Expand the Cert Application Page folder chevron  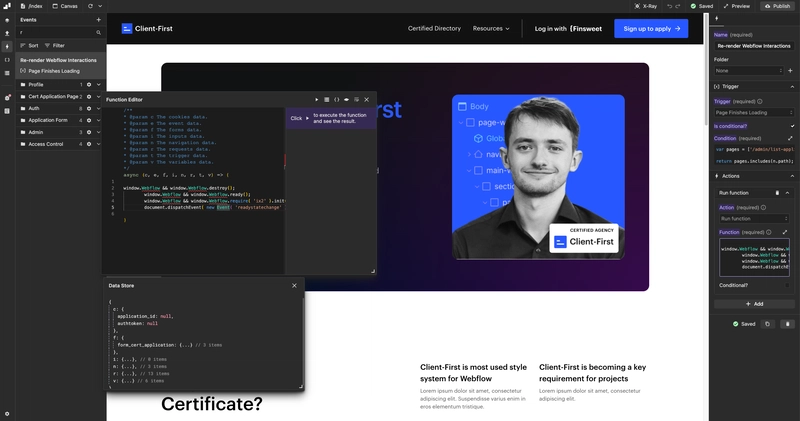pos(98,96)
